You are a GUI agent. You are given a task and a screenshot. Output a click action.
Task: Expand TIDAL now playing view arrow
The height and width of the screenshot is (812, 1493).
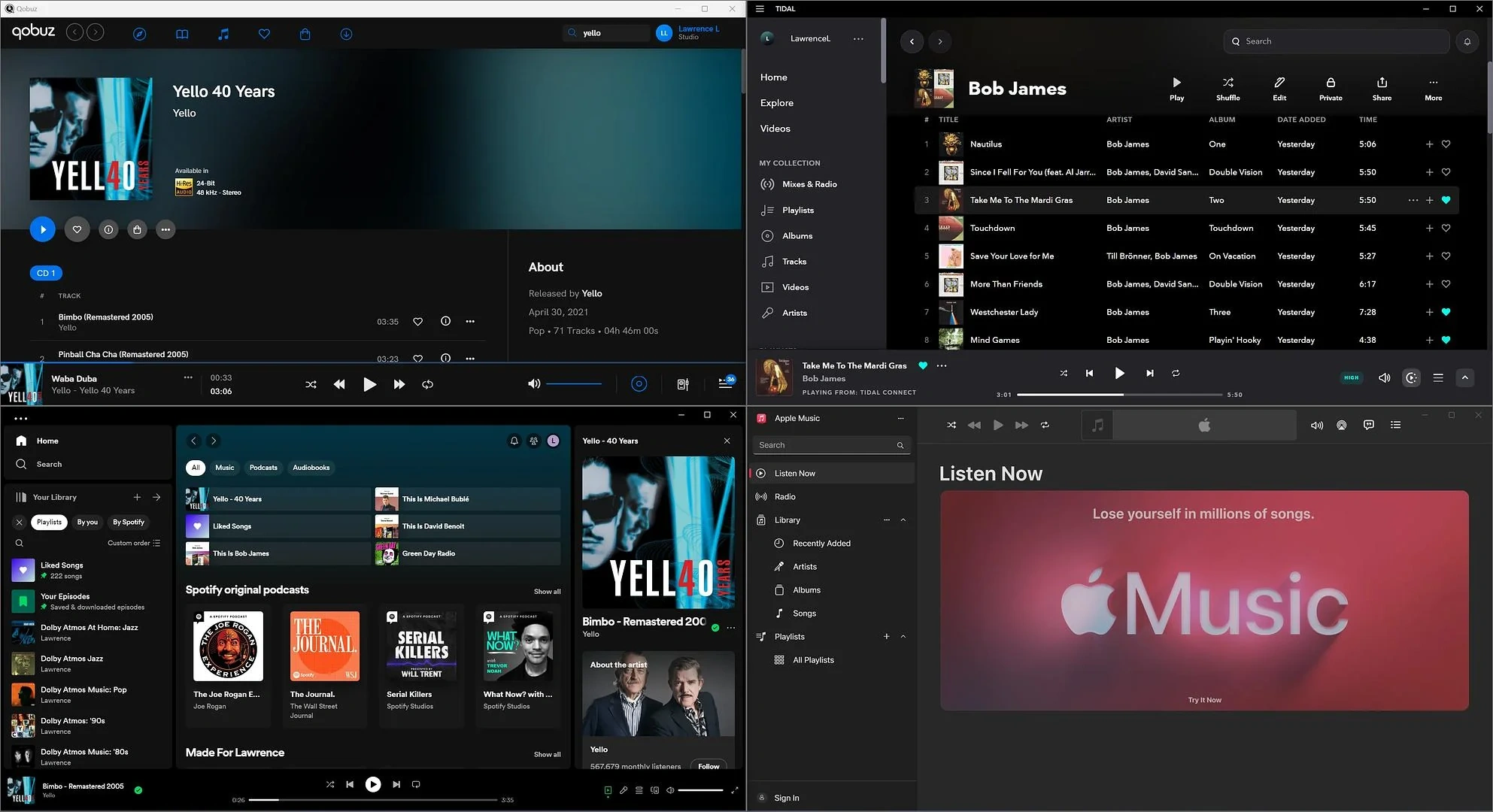[x=1464, y=378]
